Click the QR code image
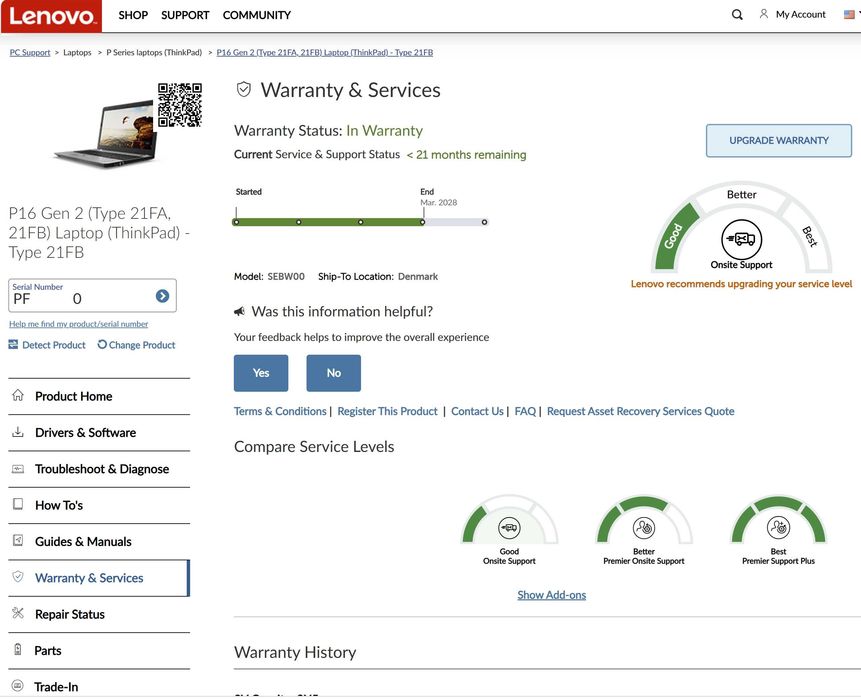Viewport: 861px width, 699px height. pyautogui.click(x=180, y=105)
